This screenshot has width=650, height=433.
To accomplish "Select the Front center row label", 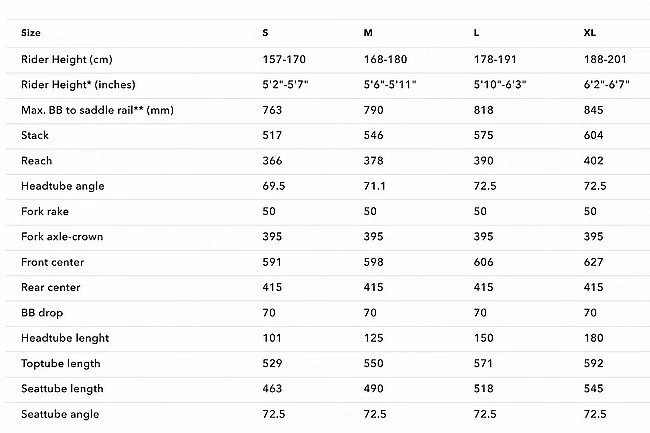I will [x=52, y=262].
